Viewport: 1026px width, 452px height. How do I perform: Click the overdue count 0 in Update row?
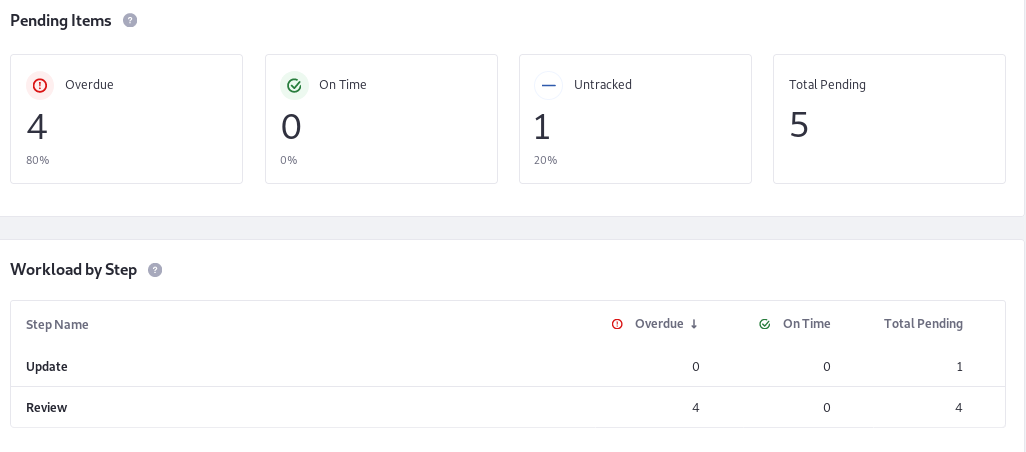(x=696, y=366)
